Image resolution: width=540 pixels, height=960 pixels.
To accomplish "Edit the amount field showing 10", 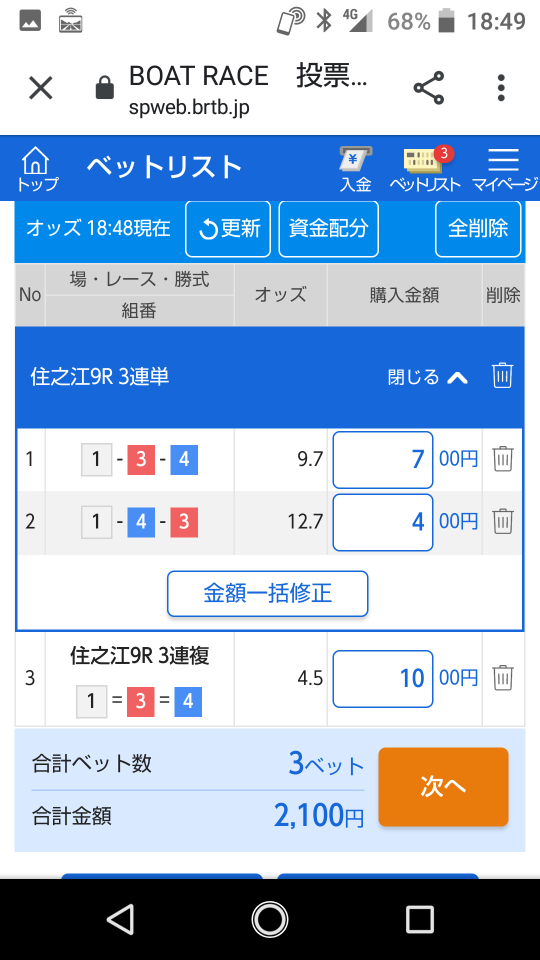I will pyautogui.click(x=383, y=679).
